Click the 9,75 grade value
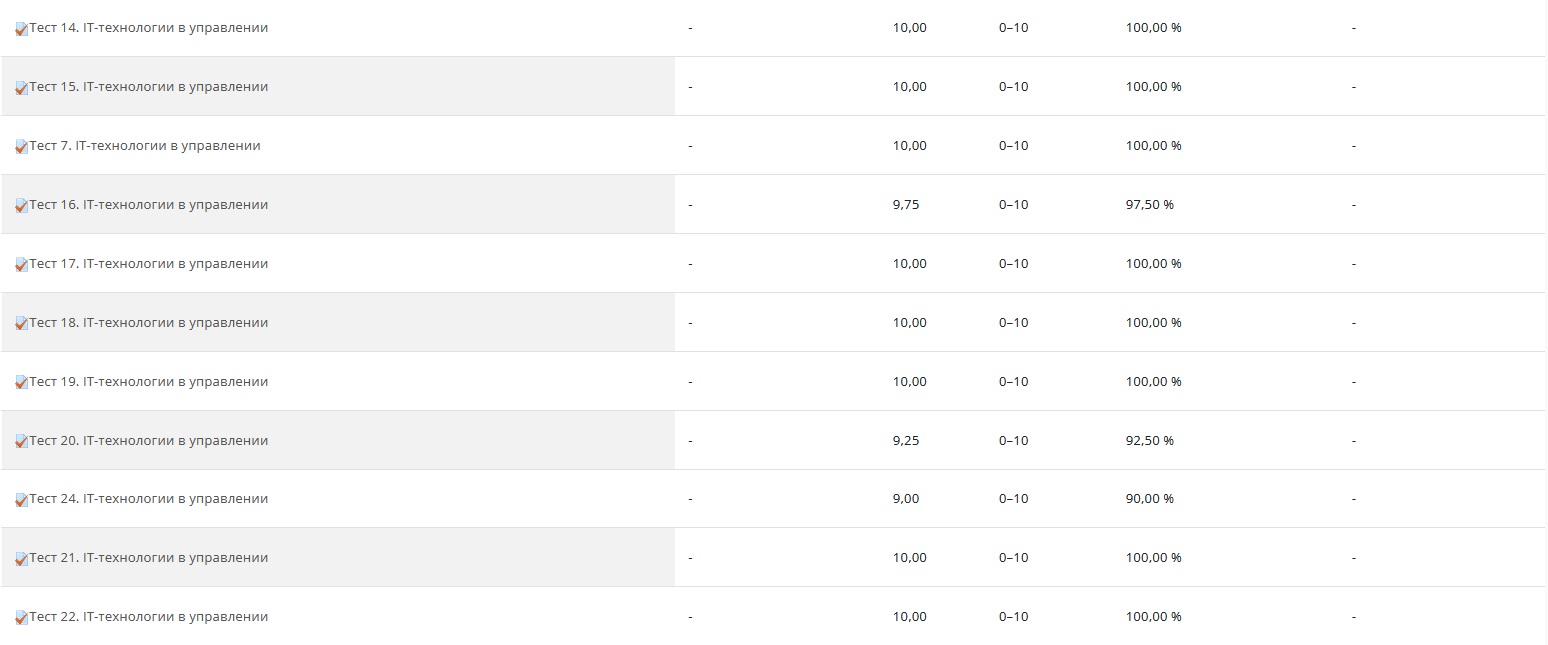This screenshot has width=1548, height=645. point(906,205)
